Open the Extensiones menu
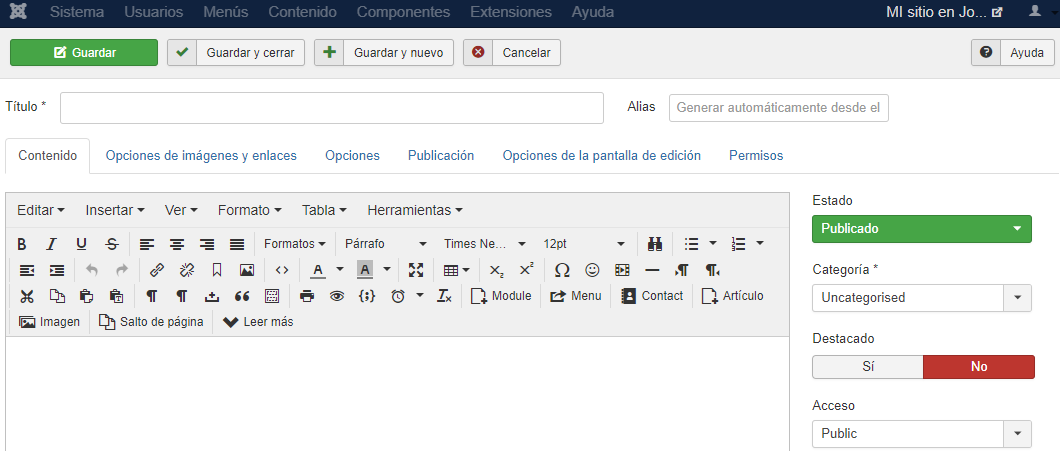Image resolution: width=1060 pixels, height=451 pixels. tap(510, 13)
